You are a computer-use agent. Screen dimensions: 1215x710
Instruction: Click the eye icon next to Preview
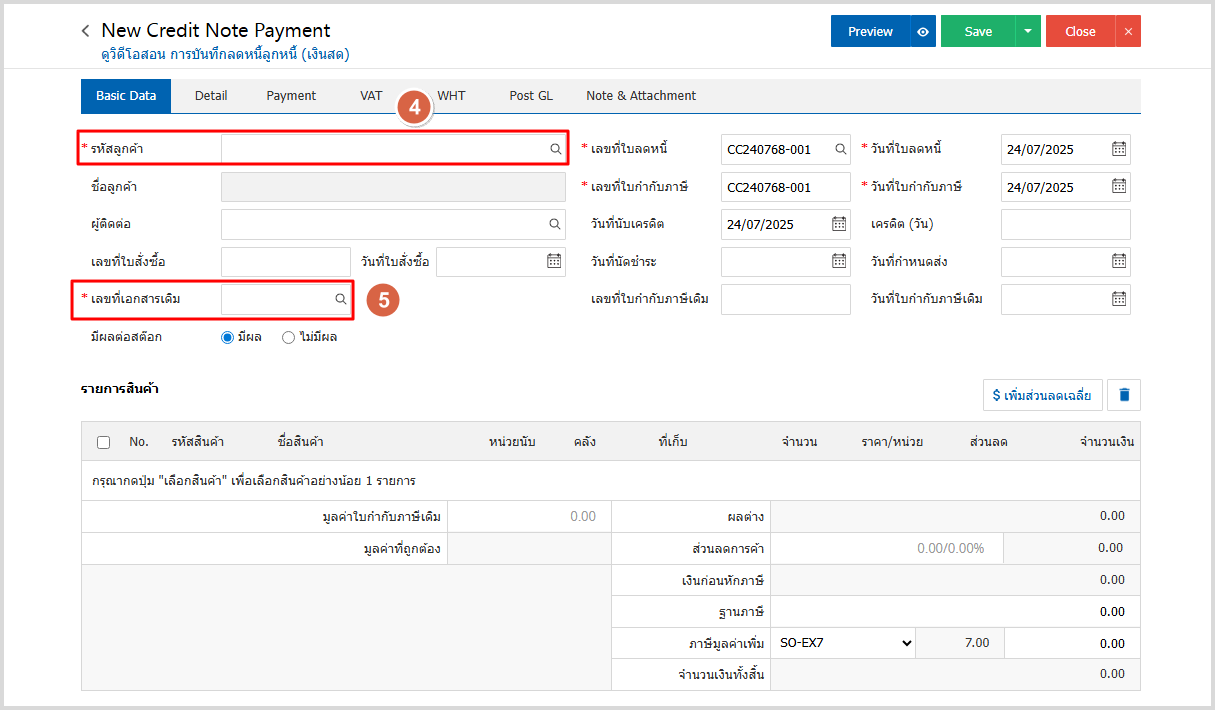tap(923, 31)
